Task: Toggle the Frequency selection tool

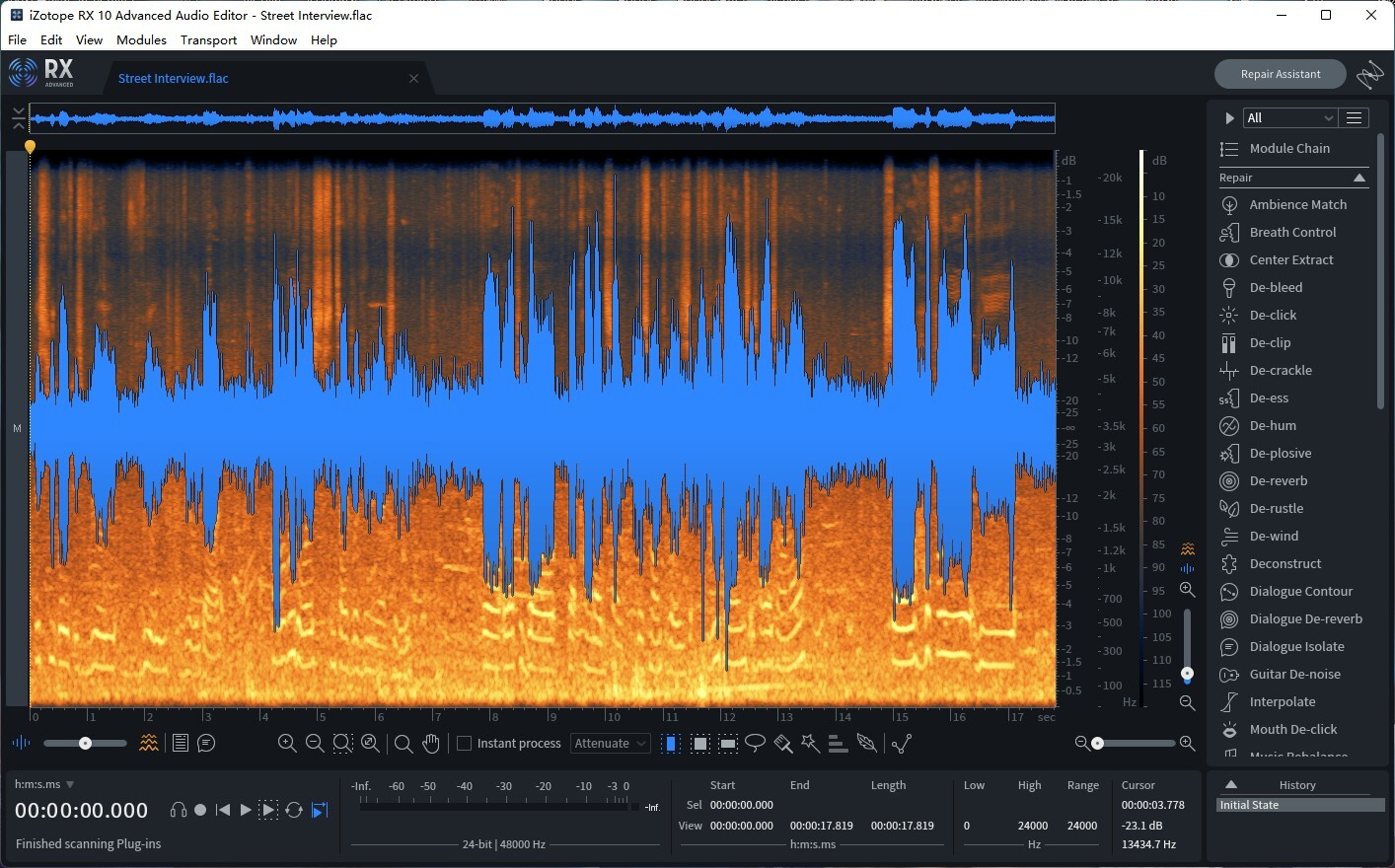Action: [x=728, y=743]
